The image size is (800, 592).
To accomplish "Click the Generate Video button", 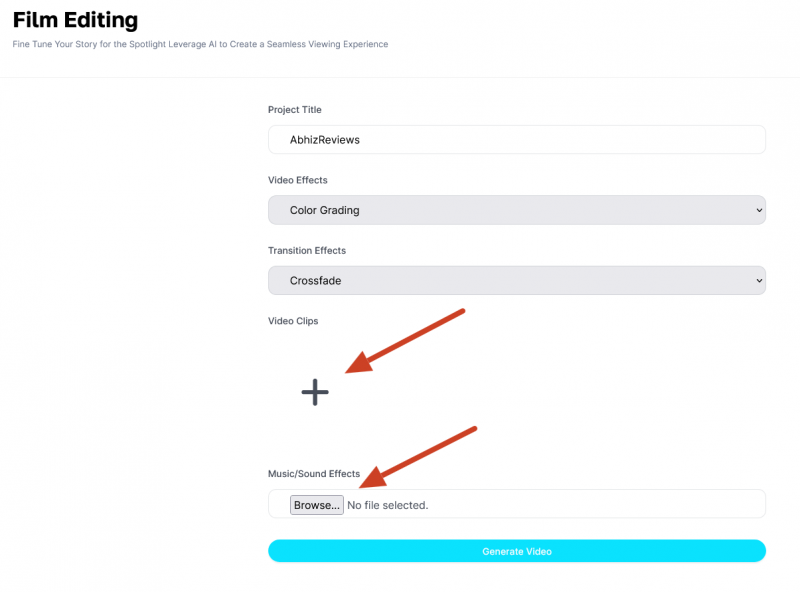I will pyautogui.click(x=516, y=551).
